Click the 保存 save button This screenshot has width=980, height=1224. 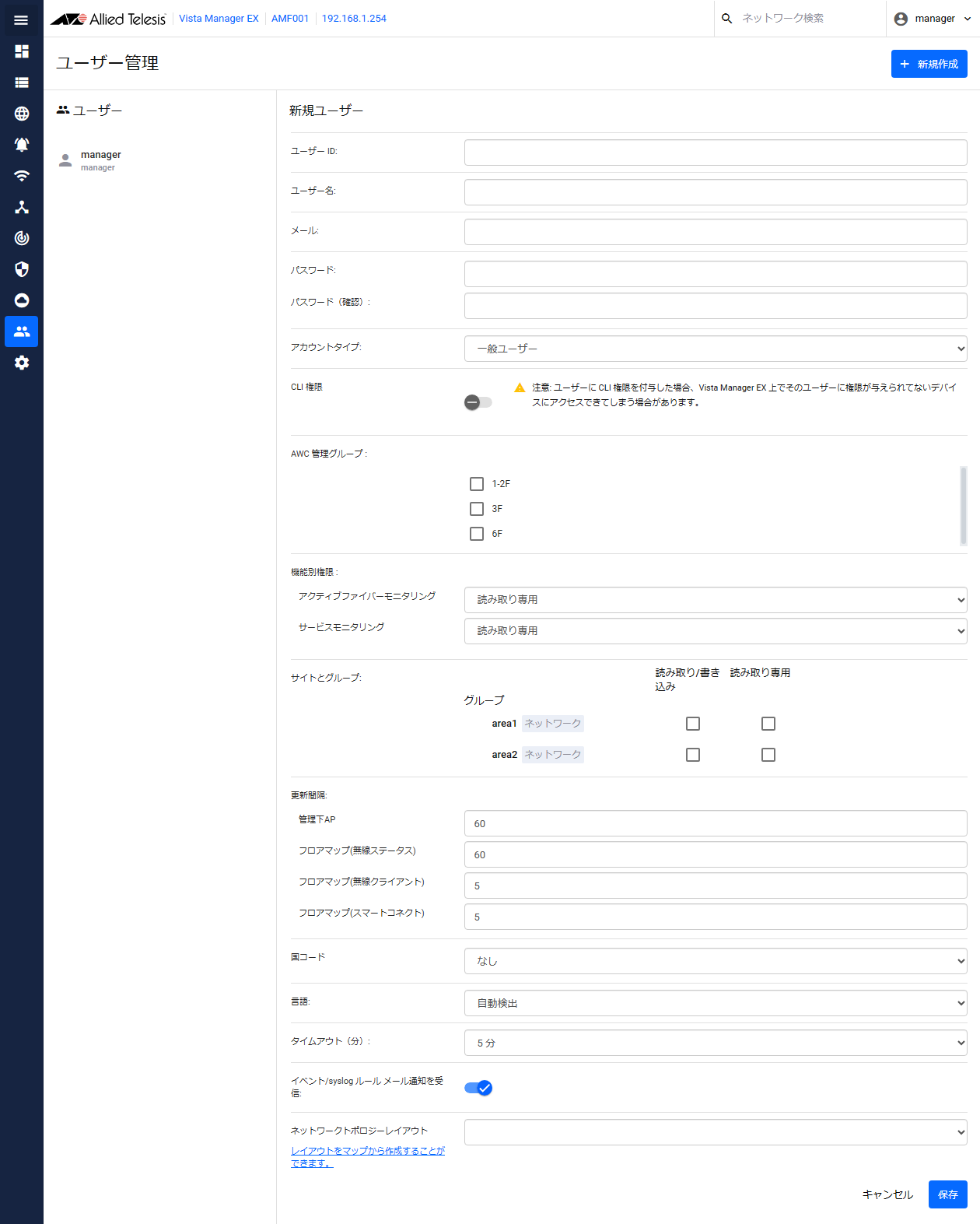pyautogui.click(x=947, y=1194)
